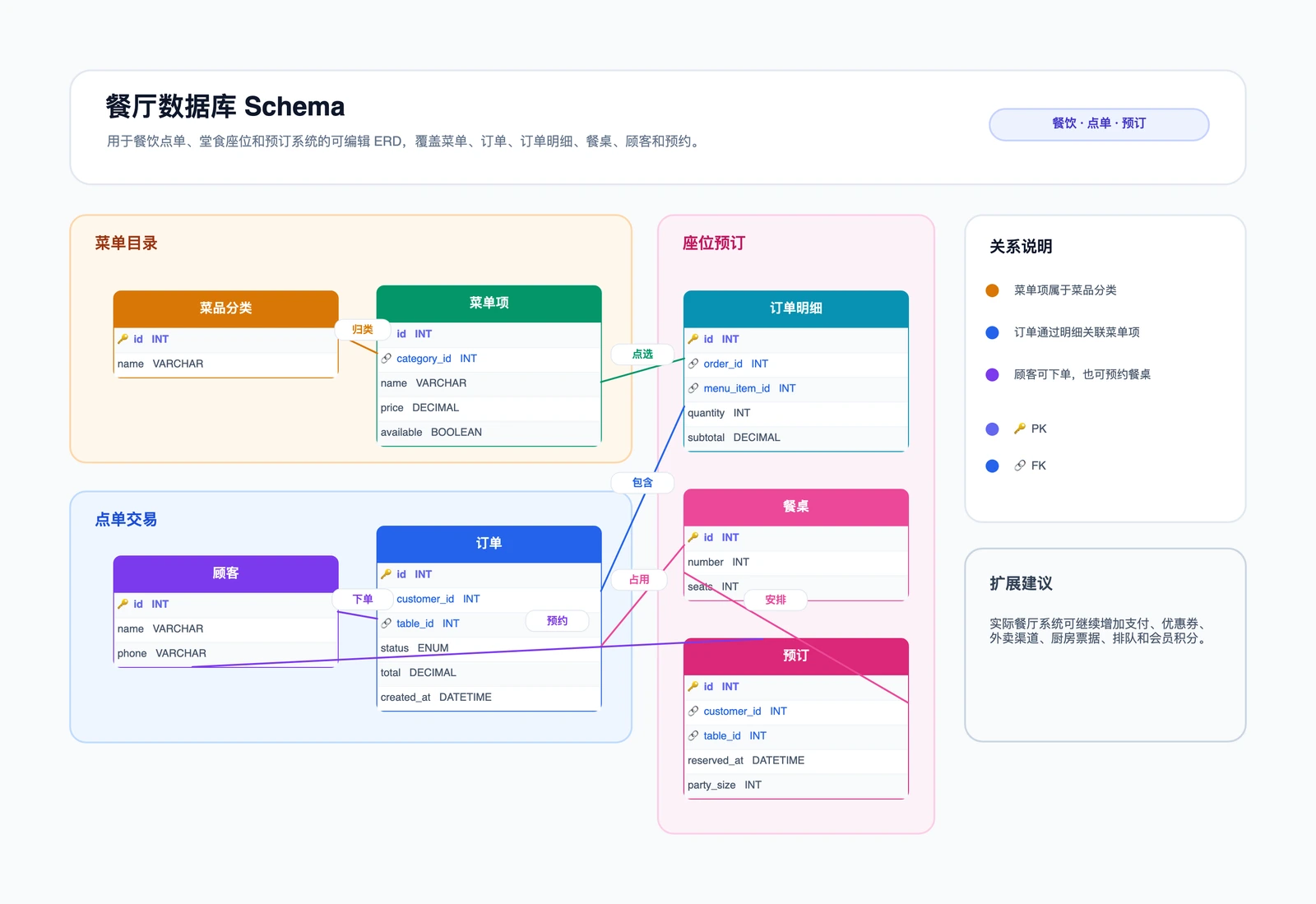Click the 餐饮 · 点单 · 预订 badge

coord(1099,124)
